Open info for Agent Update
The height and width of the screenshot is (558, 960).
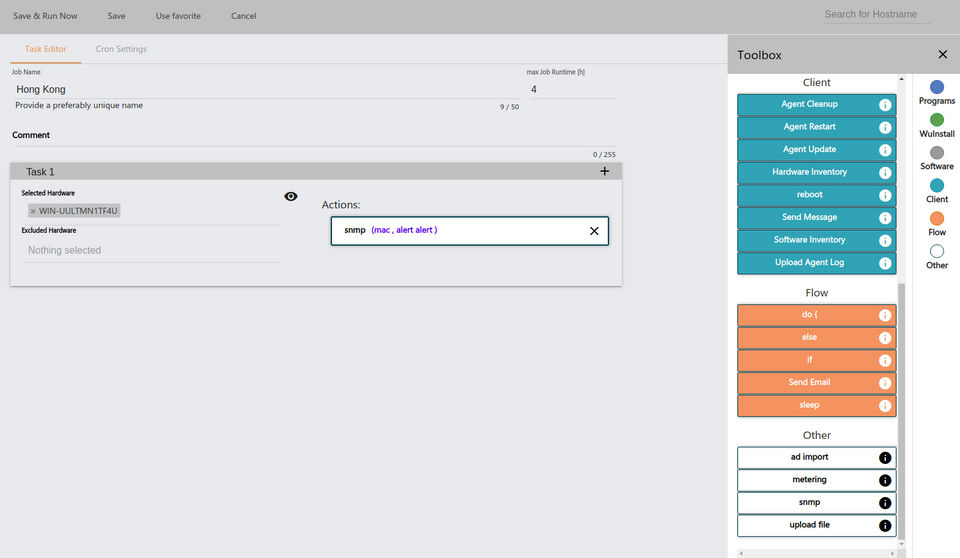pos(885,150)
